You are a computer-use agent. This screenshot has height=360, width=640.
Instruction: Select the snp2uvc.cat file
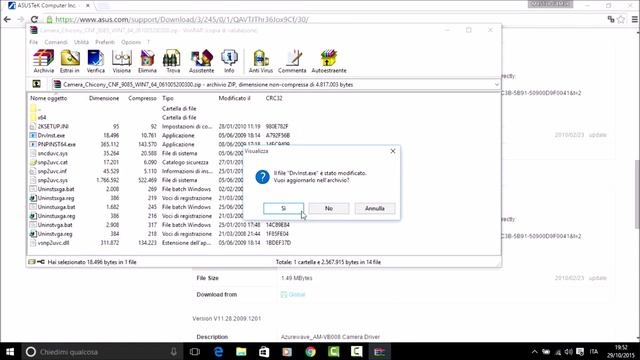(53, 162)
